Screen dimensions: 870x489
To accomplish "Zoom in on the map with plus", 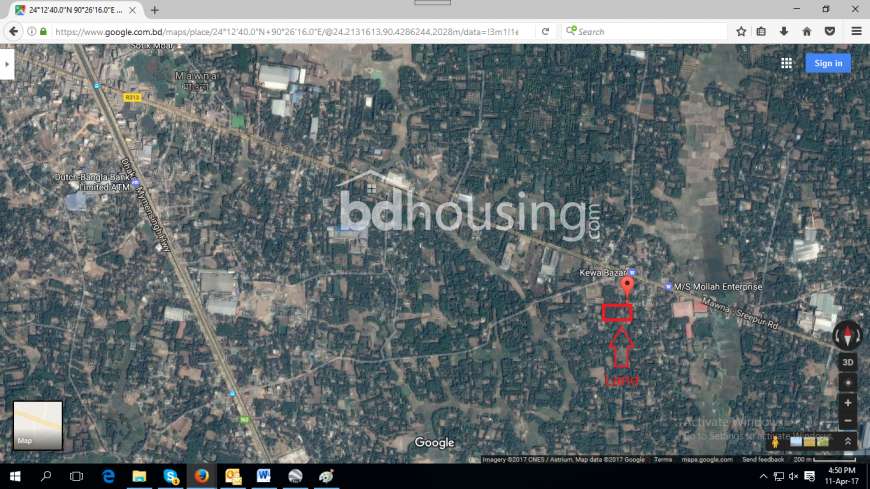I will [x=847, y=403].
